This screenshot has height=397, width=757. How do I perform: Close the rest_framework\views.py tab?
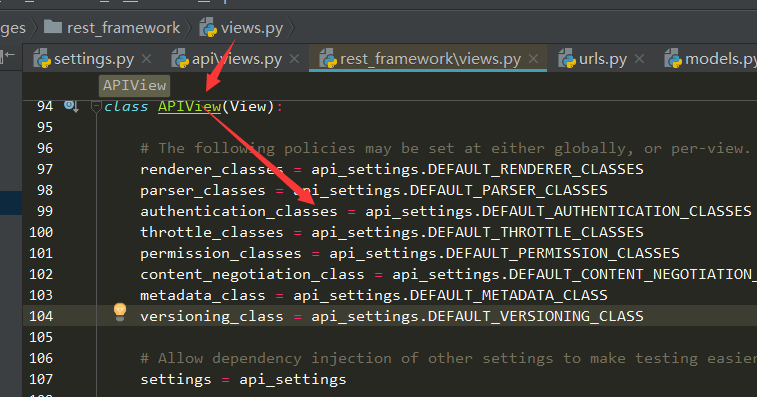coord(533,59)
